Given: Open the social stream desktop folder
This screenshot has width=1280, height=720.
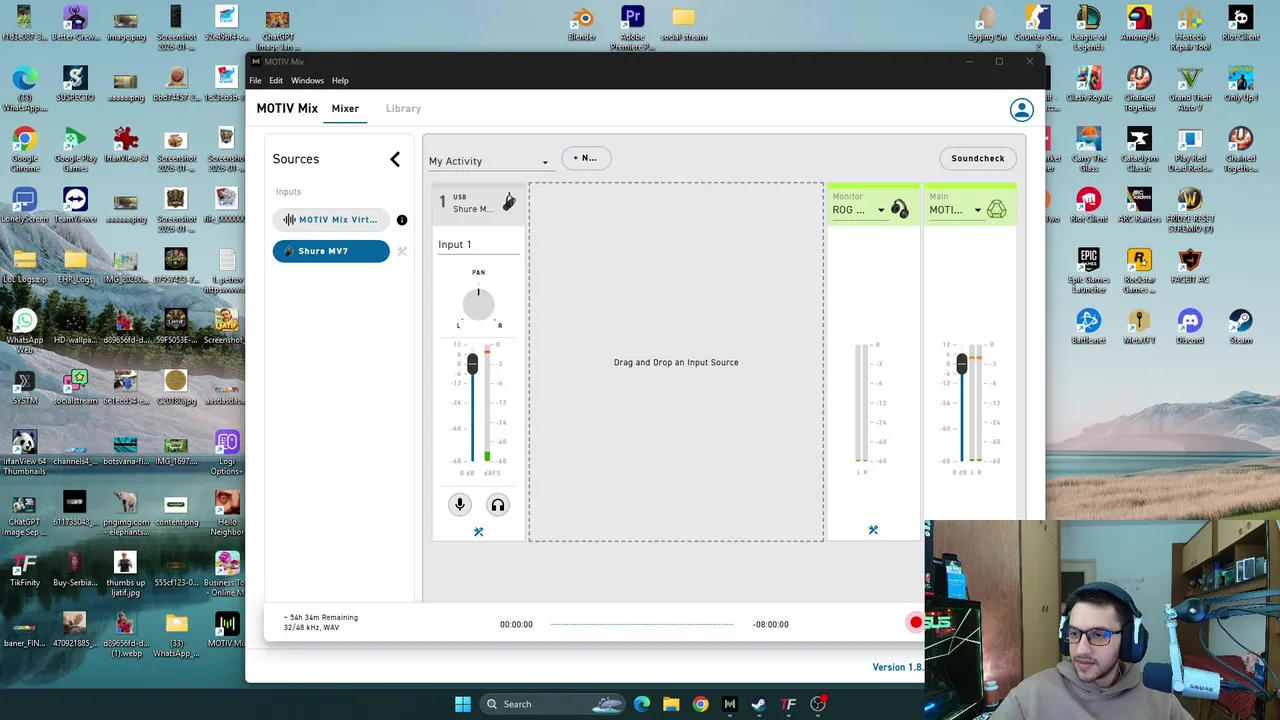Looking at the screenshot, I should [683, 24].
